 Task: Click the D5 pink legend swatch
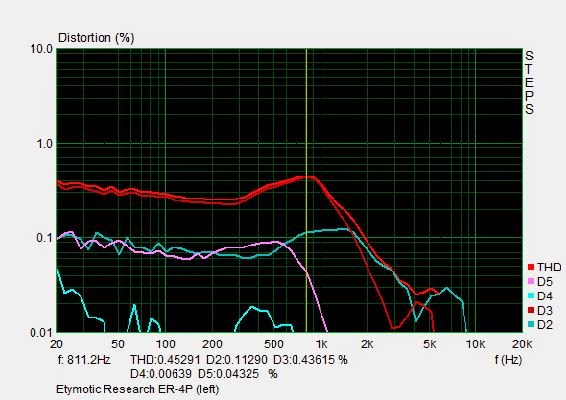(531, 282)
